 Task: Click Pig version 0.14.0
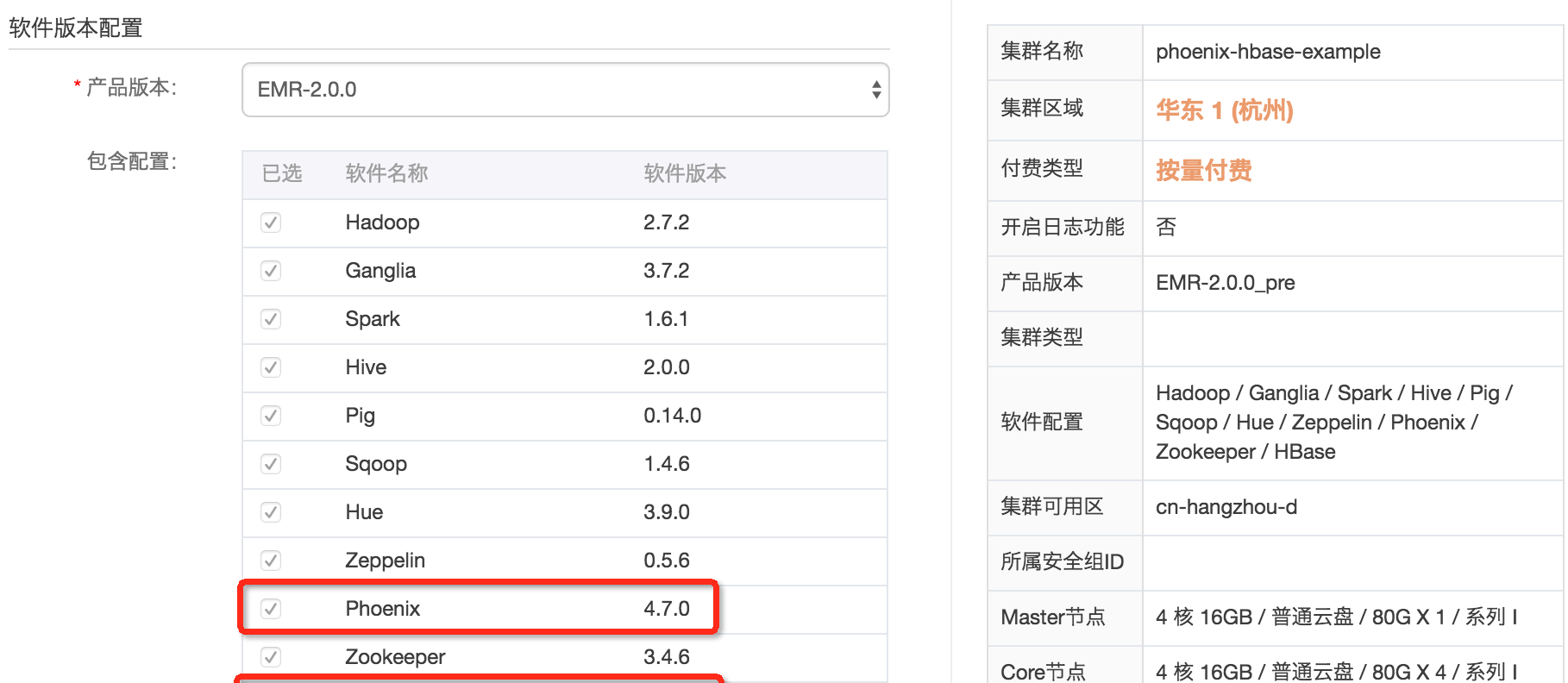(x=672, y=416)
